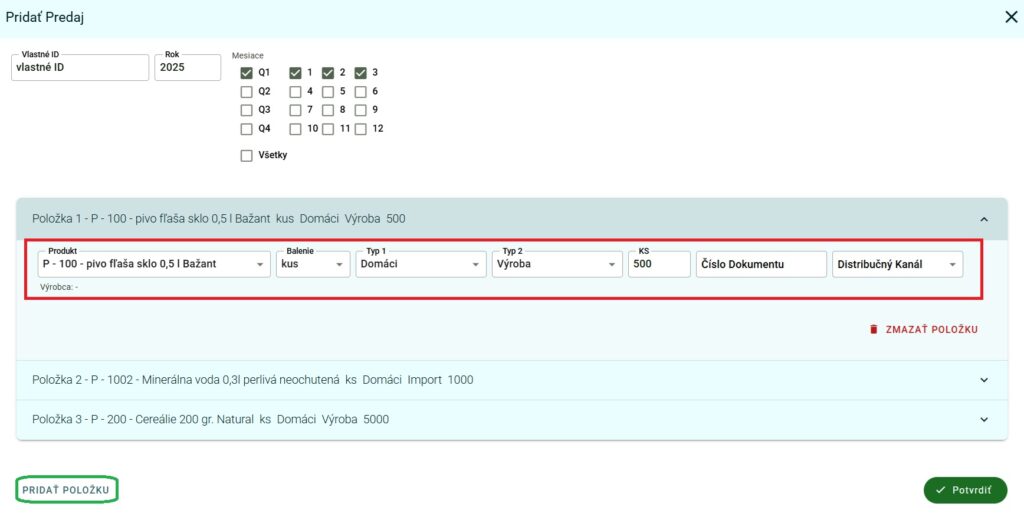The width and height of the screenshot is (1024, 513).
Task: Click the Rok year field
Action: pos(187,68)
